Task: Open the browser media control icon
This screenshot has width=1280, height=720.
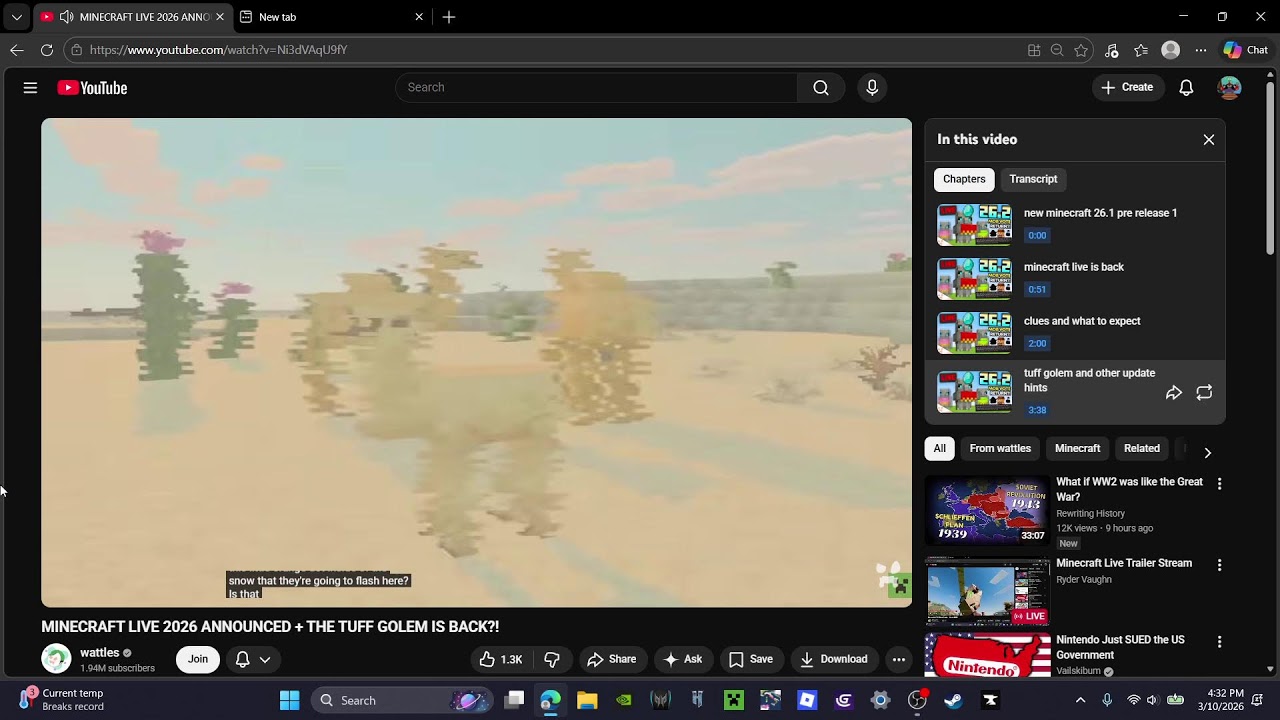Action: pos(1111,50)
